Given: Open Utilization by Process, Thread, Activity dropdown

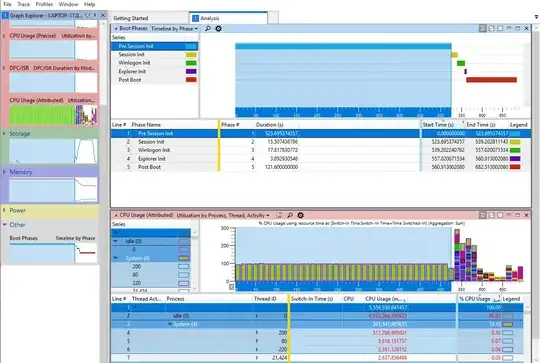Looking at the screenshot, I should coord(223,215).
